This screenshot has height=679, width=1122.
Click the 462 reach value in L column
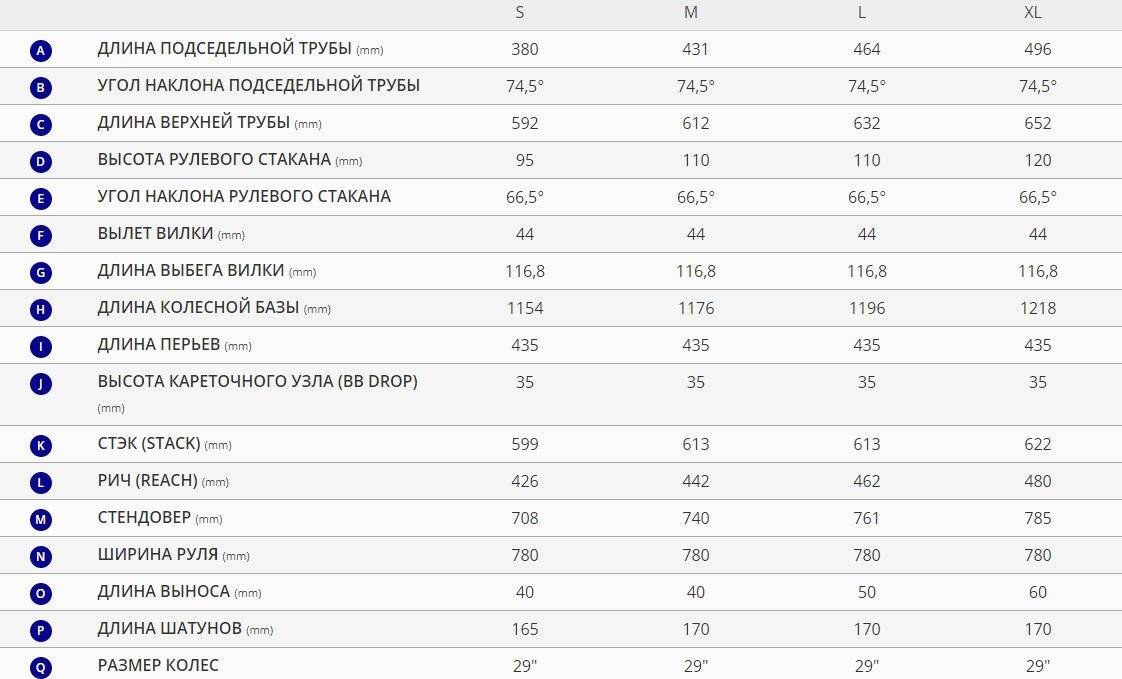[x=867, y=482]
